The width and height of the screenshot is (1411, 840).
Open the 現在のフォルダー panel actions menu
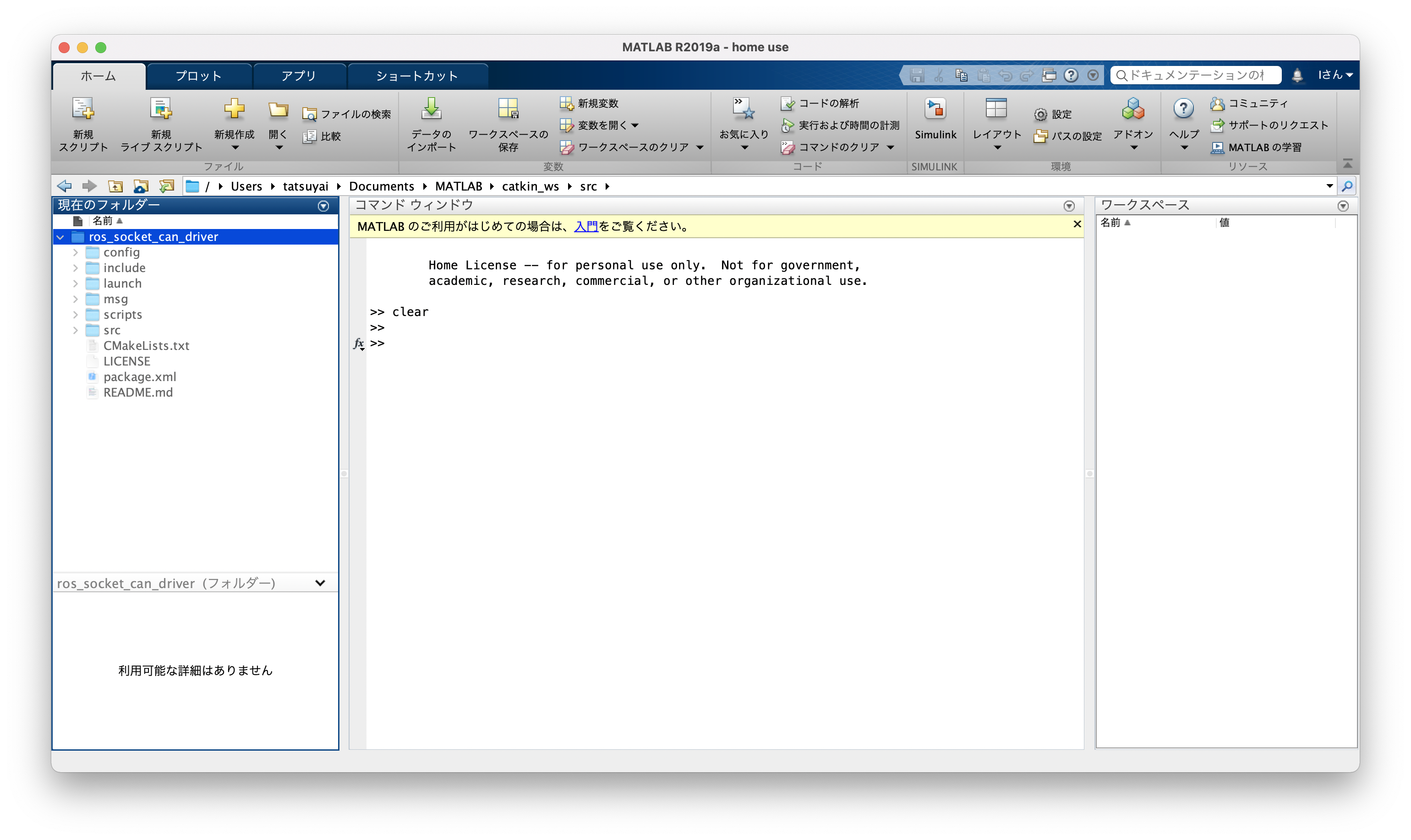click(x=324, y=206)
